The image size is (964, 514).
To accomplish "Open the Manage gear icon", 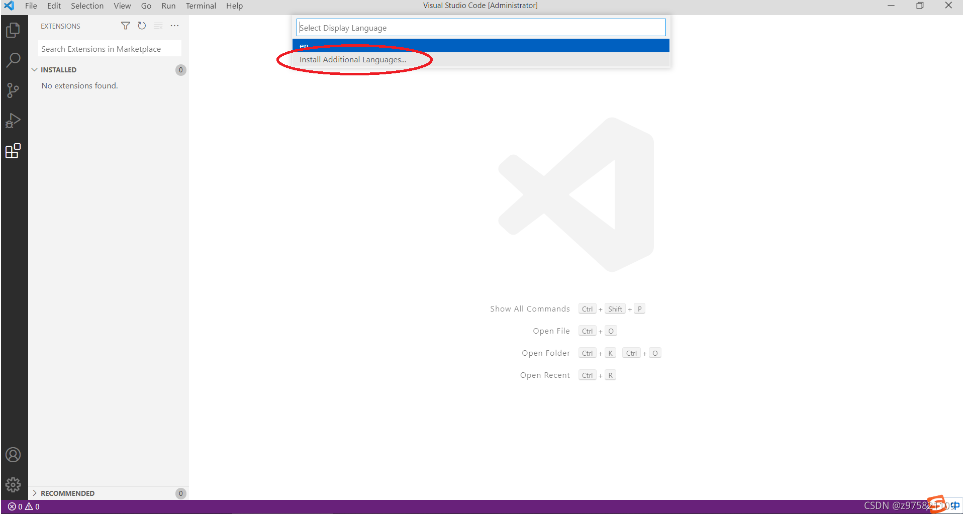I will click(x=13, y=485).
